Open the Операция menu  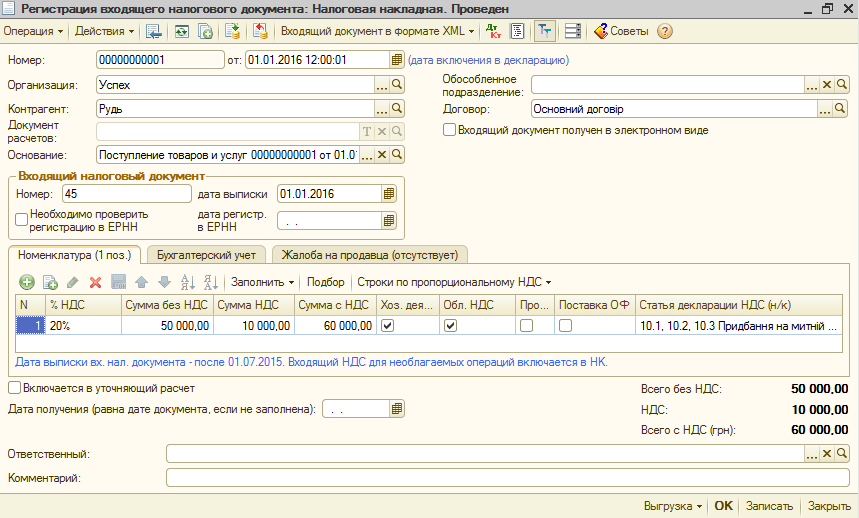(33, 31)
